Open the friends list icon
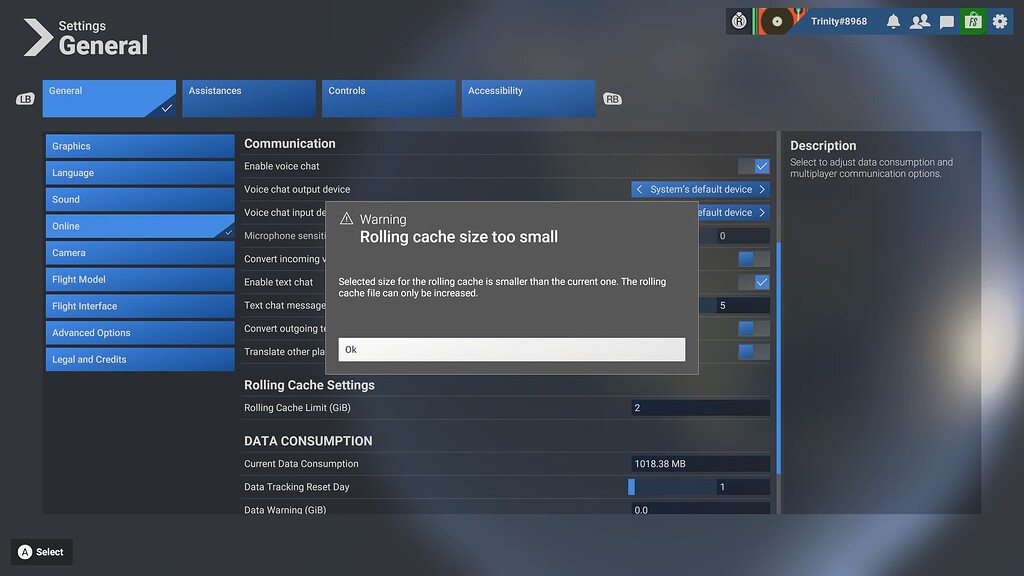The width and height of the screenshot is (1024, 576). pyautogui.click(x=920, y=20)
